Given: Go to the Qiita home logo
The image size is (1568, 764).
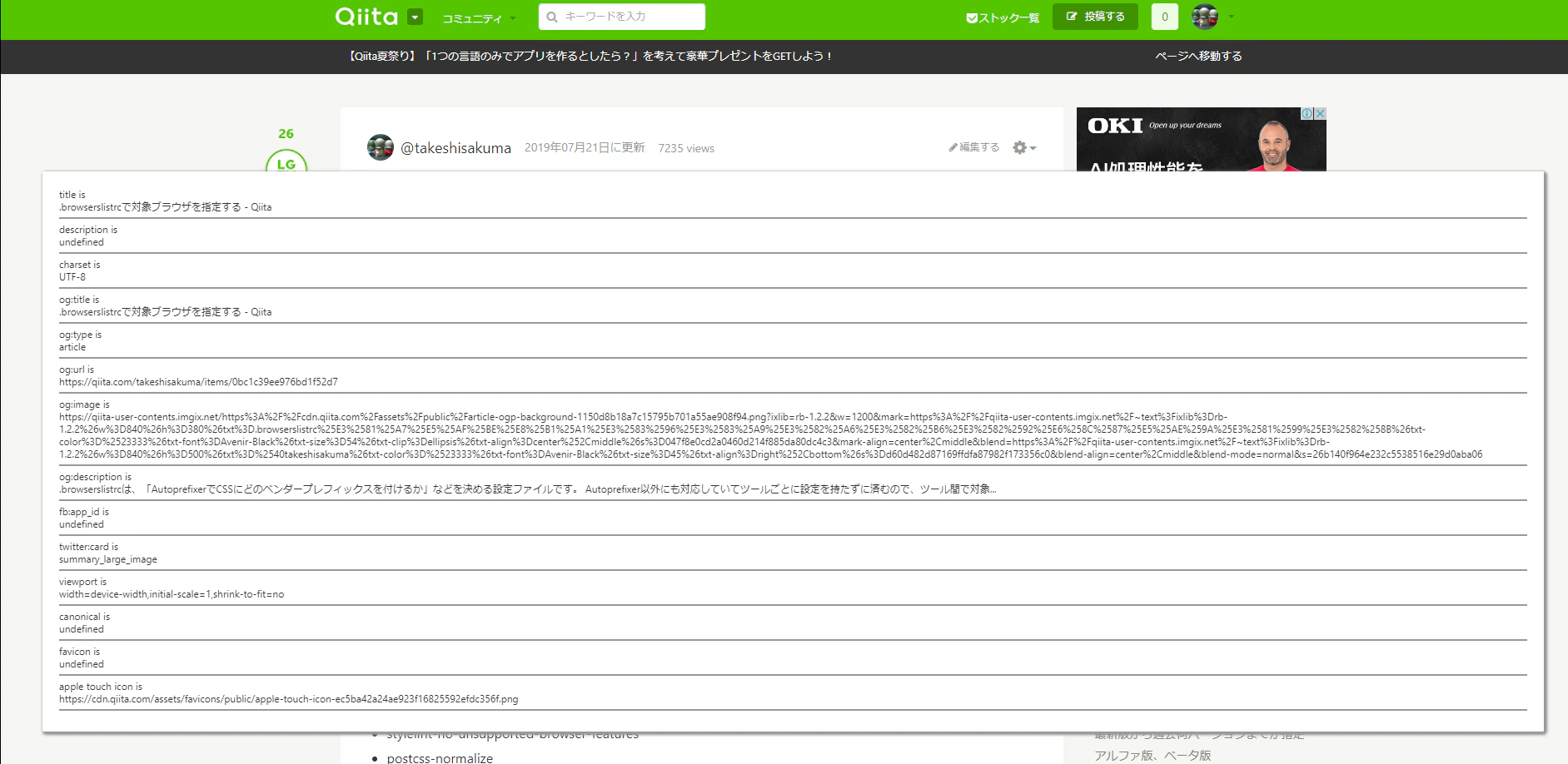Looking at the screenshot, I should coord(366,17).
